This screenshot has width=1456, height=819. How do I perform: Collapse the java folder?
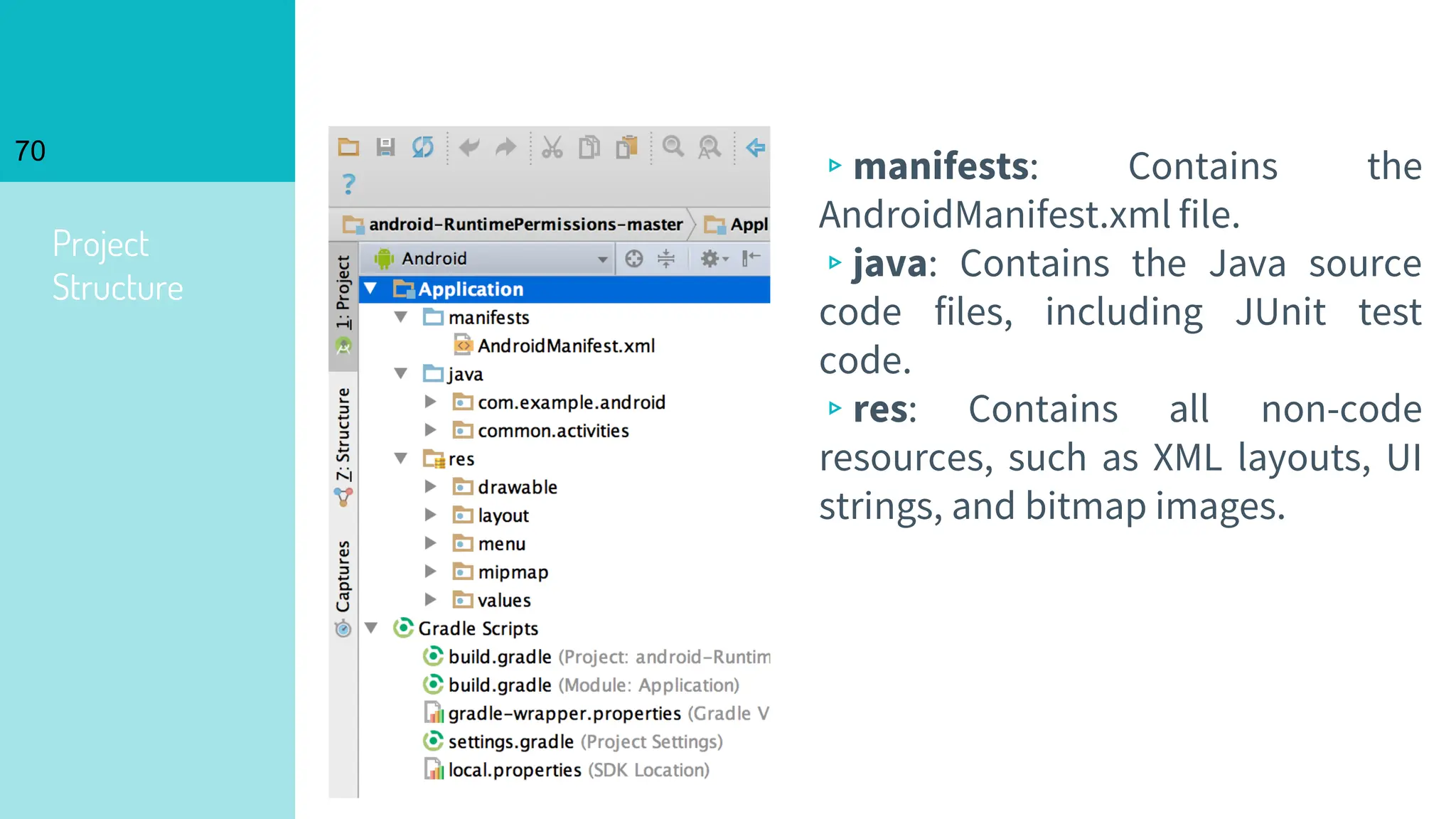[x=401, y=373]
